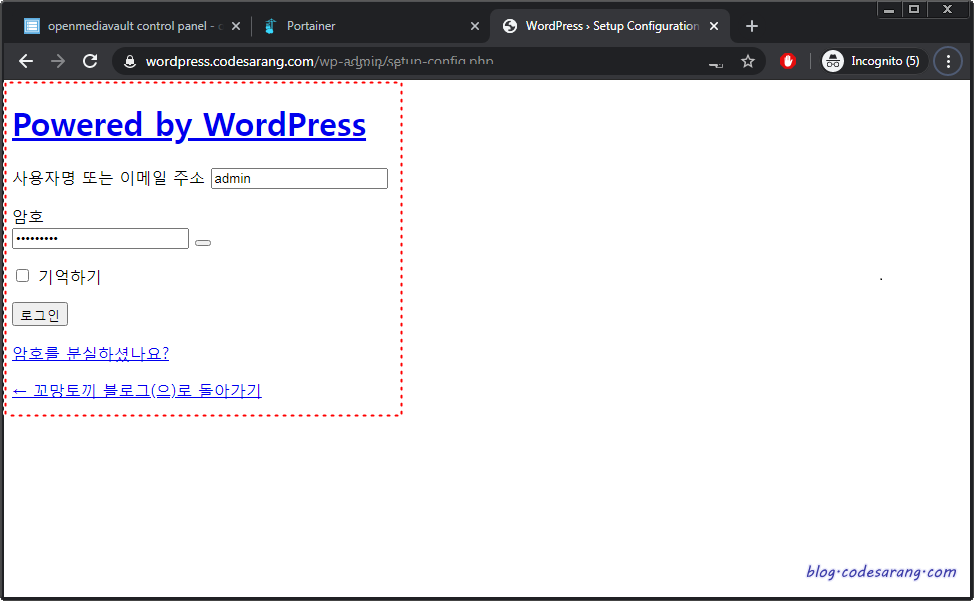
Task: Toggle the show password button
Action: tap(203, 243)
